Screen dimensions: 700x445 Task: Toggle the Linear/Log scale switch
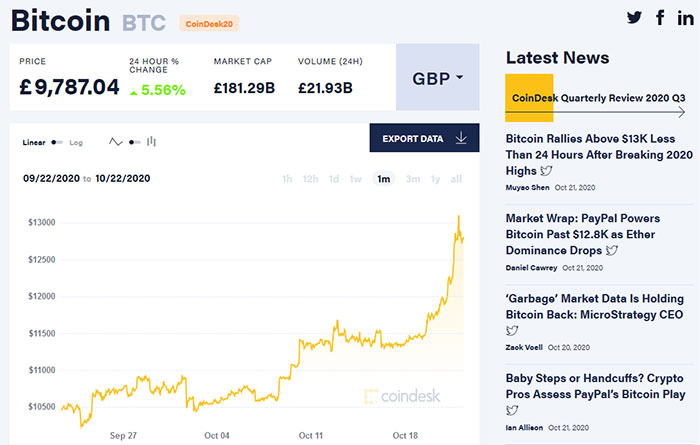tap(57, 142)
